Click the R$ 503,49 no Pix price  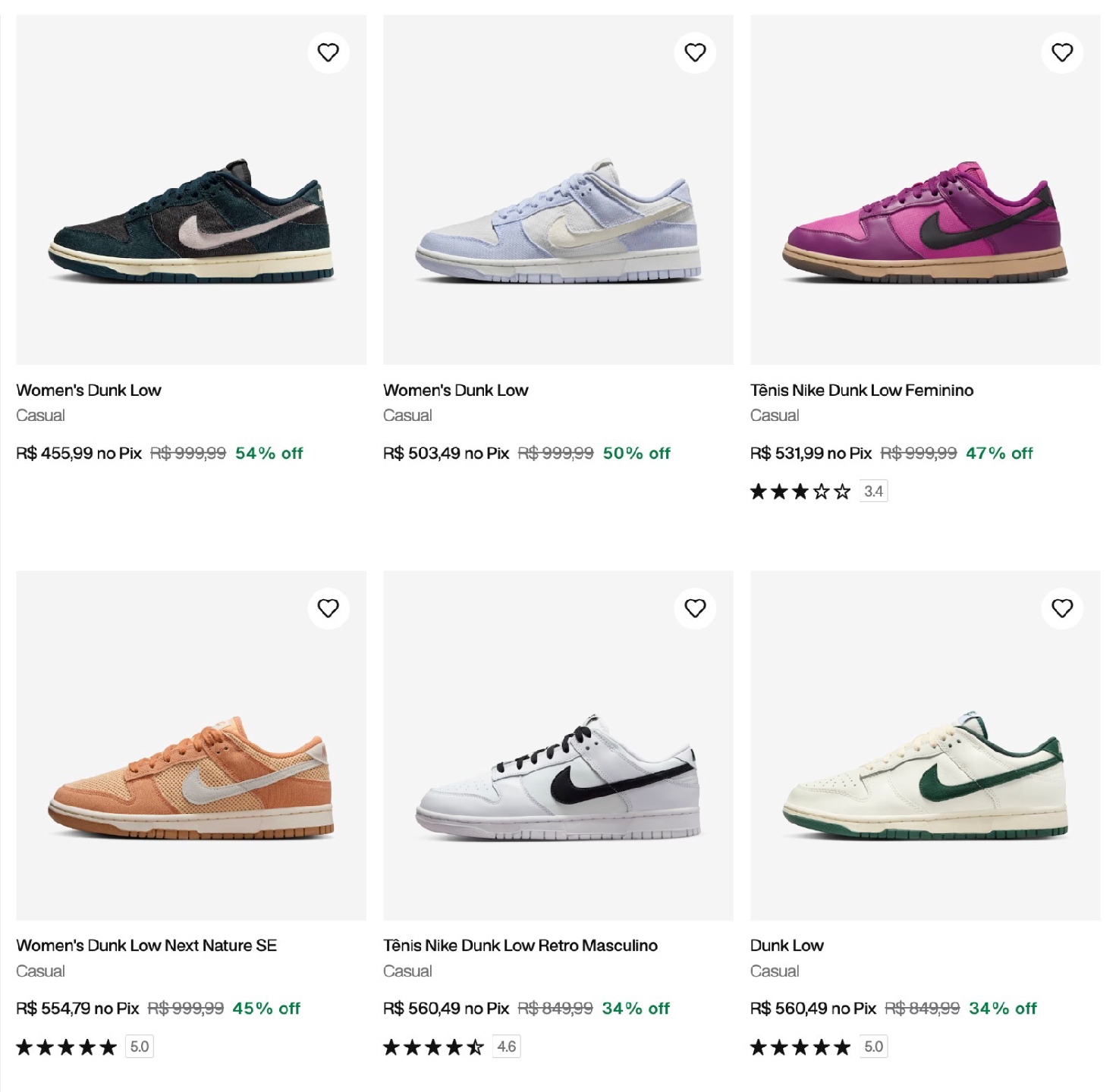[446, 453]
